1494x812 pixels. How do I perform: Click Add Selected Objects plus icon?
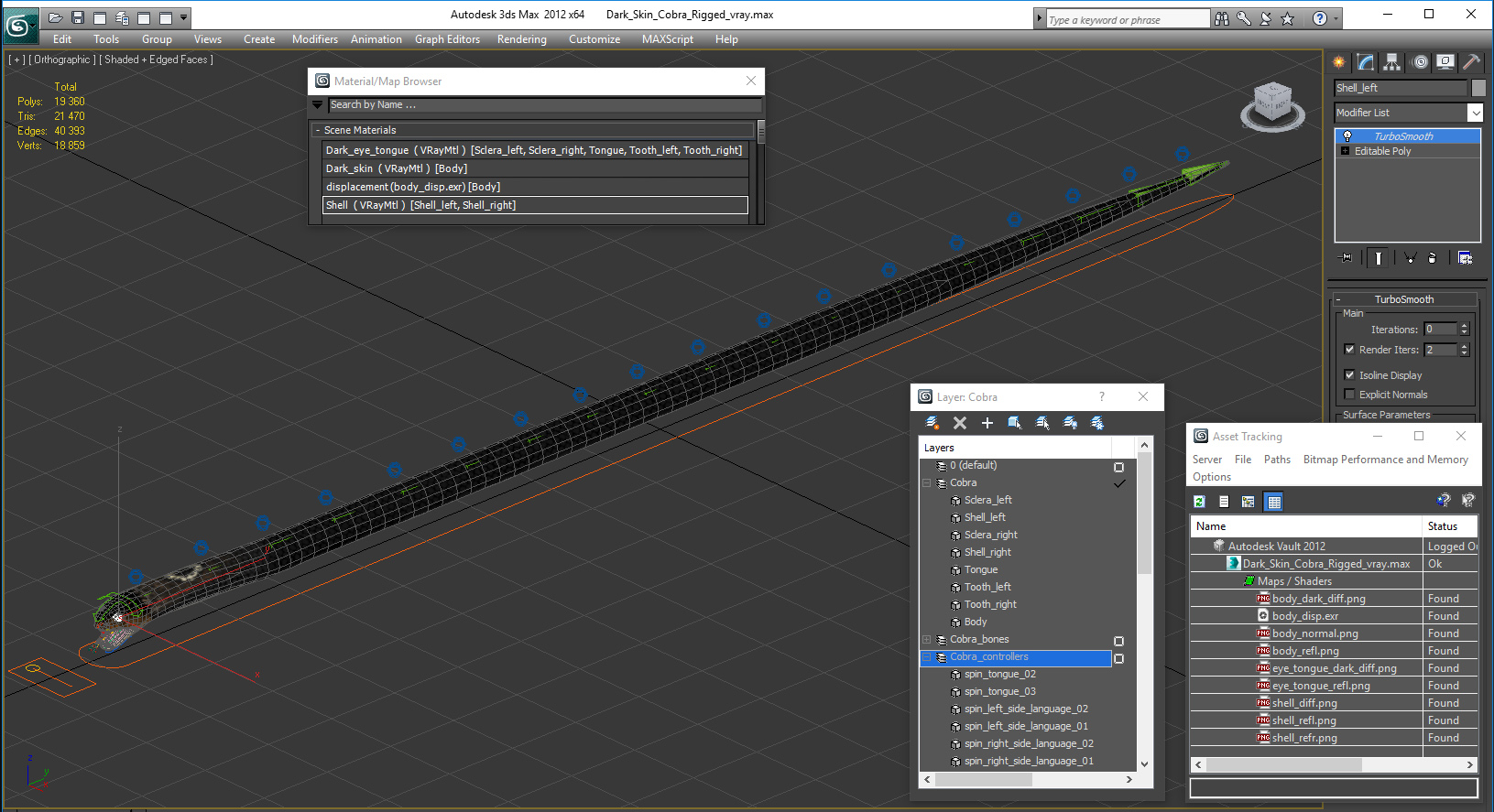coord(987,423)
